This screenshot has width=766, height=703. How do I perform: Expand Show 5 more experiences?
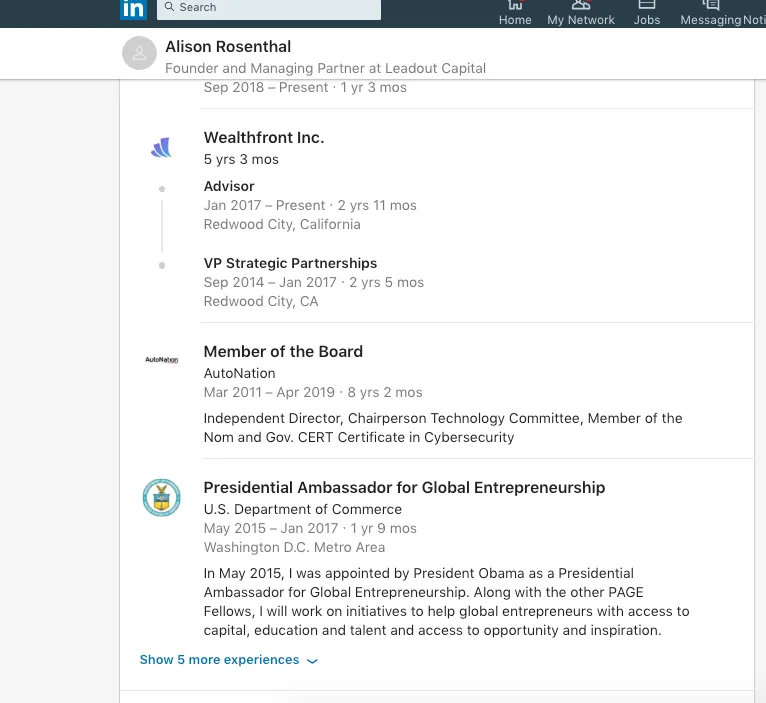tap(229, 660)
